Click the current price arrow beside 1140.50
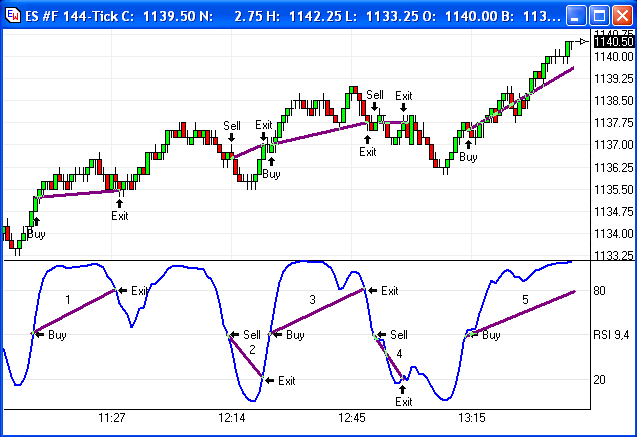637x437 pixels. pyautogui.click(x=584, y=41)
